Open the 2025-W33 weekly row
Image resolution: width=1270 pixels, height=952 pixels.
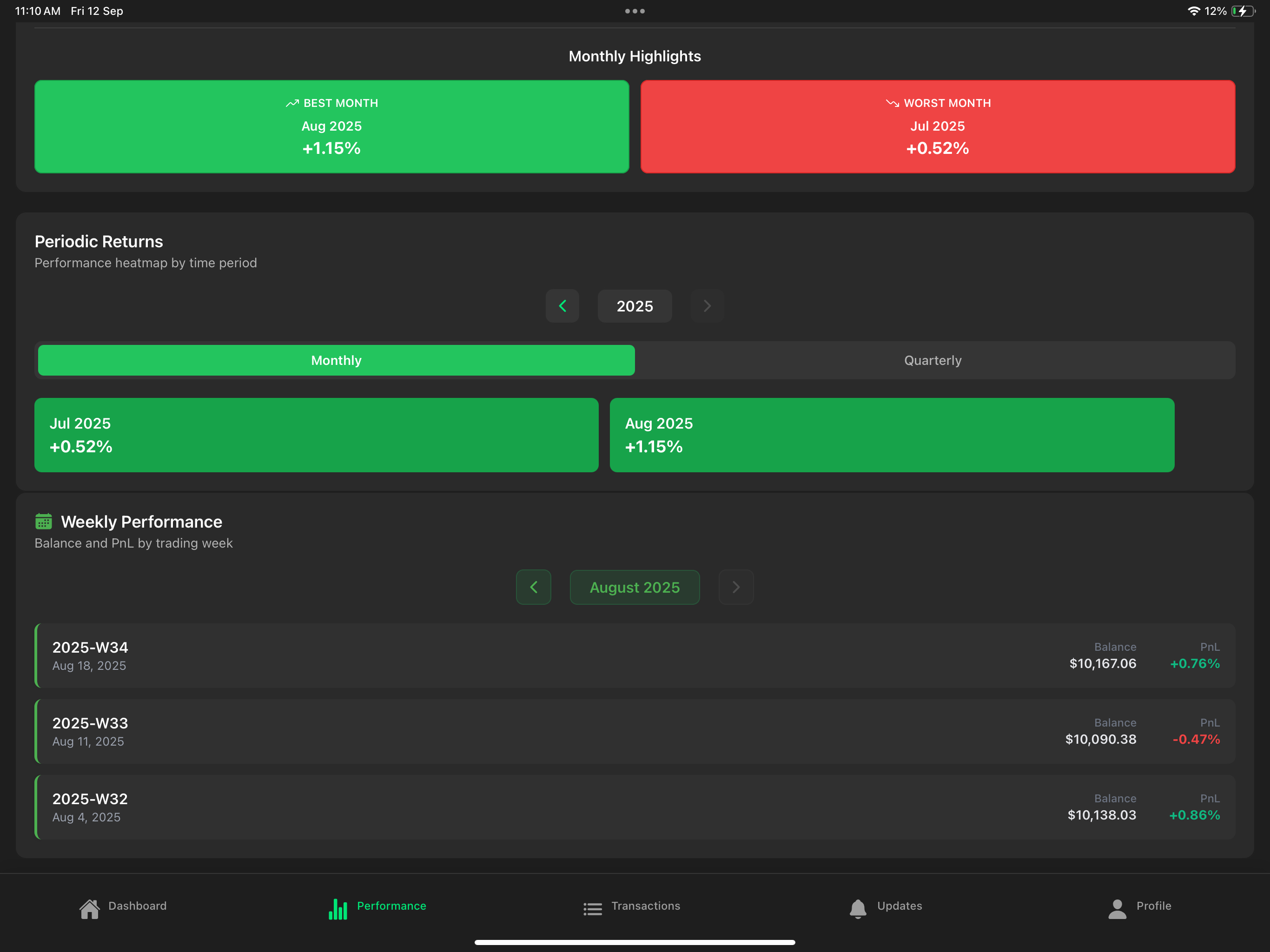(x=635, y=732)
